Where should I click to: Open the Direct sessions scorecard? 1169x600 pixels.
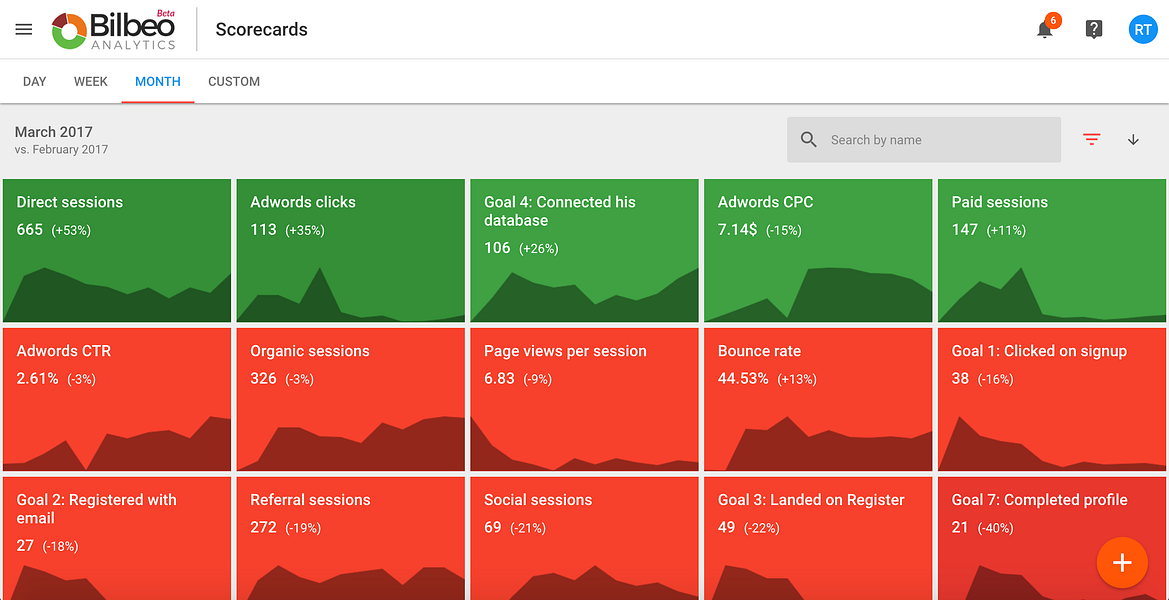point(117,250)
